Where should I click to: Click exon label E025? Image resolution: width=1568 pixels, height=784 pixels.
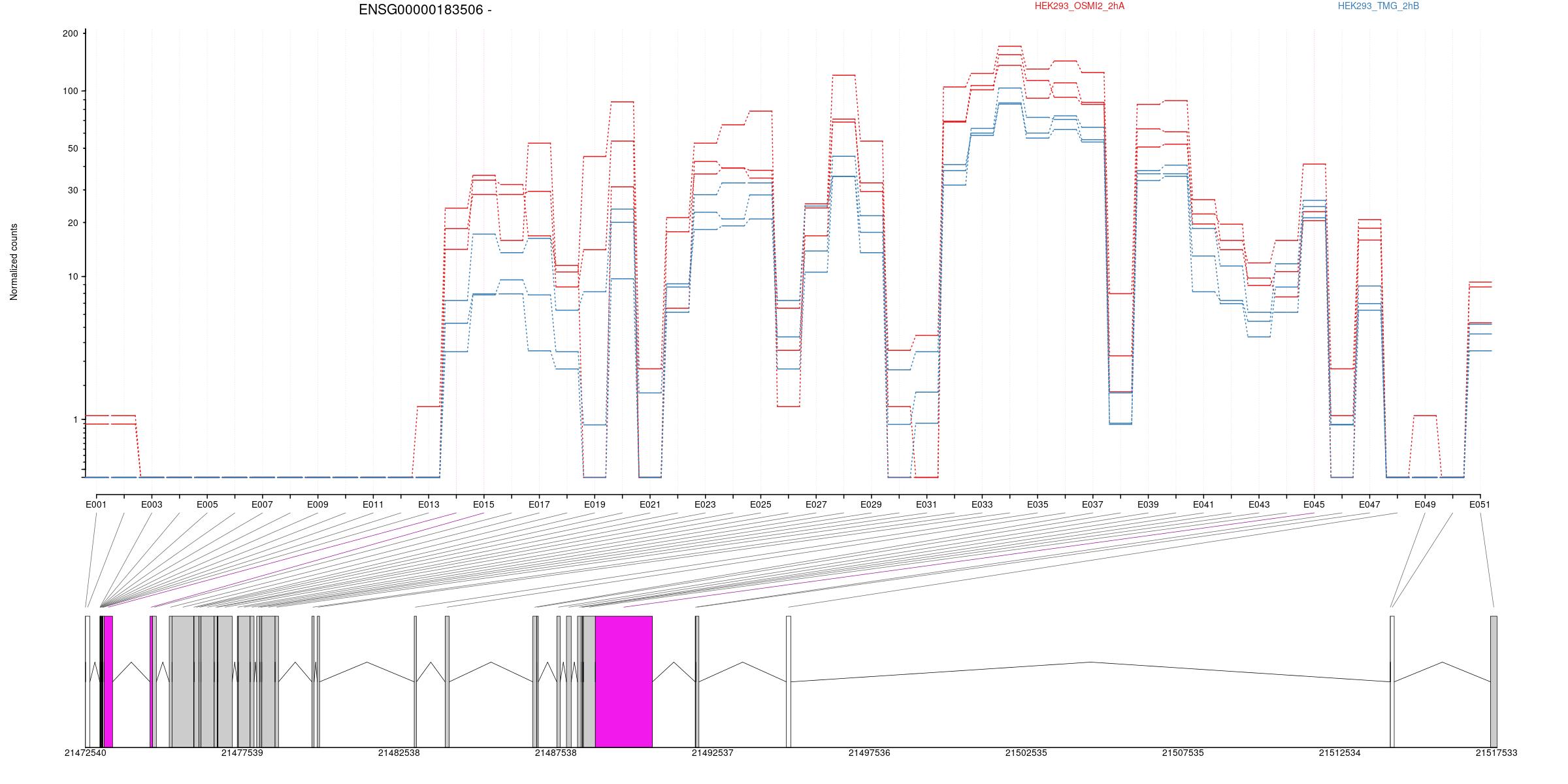pos(760,504)
